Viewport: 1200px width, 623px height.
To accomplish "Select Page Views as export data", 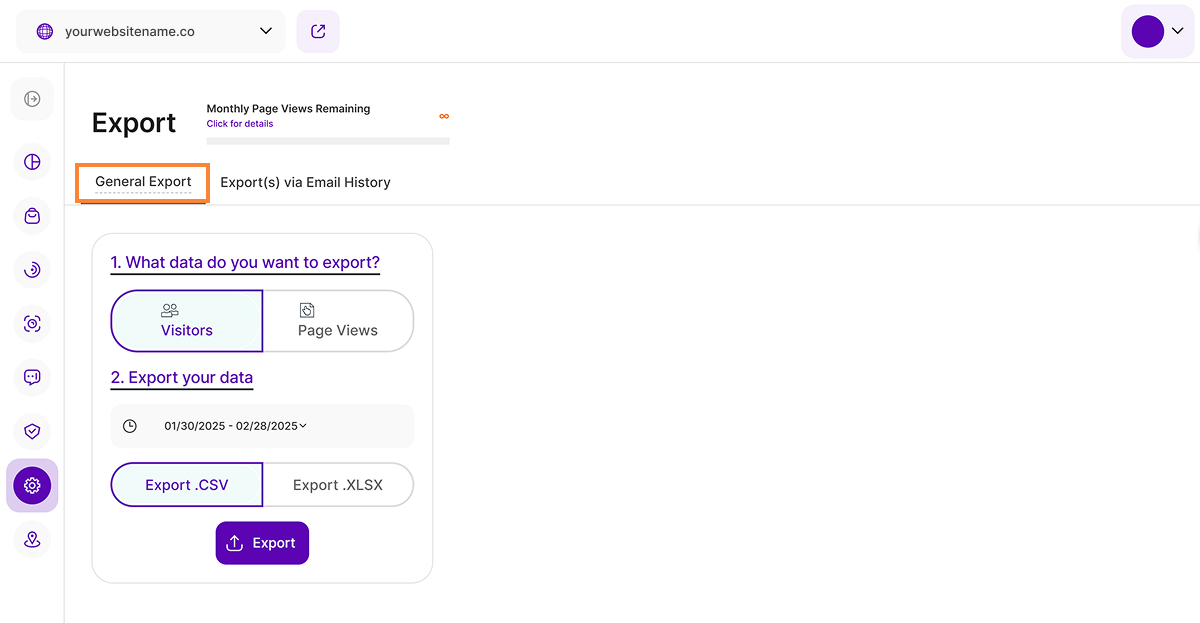I will [x=338, y=321].
